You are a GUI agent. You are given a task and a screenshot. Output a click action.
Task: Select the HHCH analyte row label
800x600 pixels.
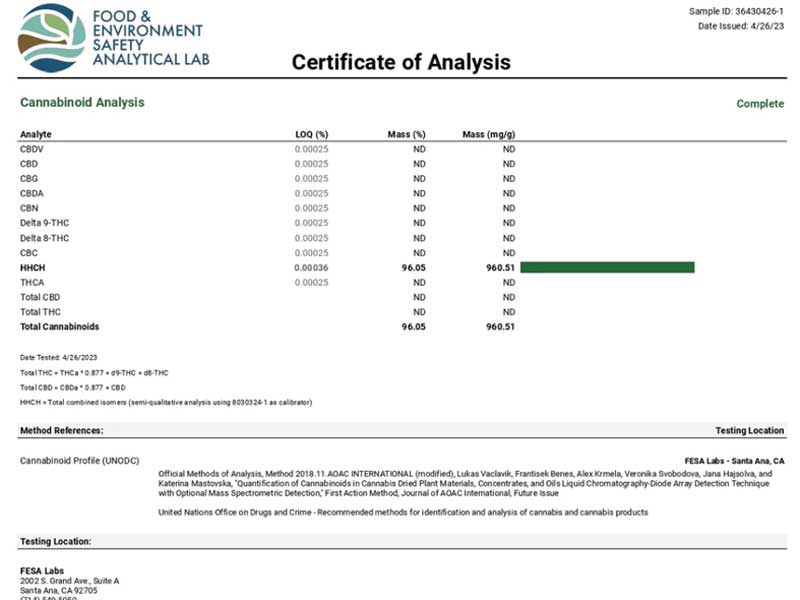click(33, 268)
